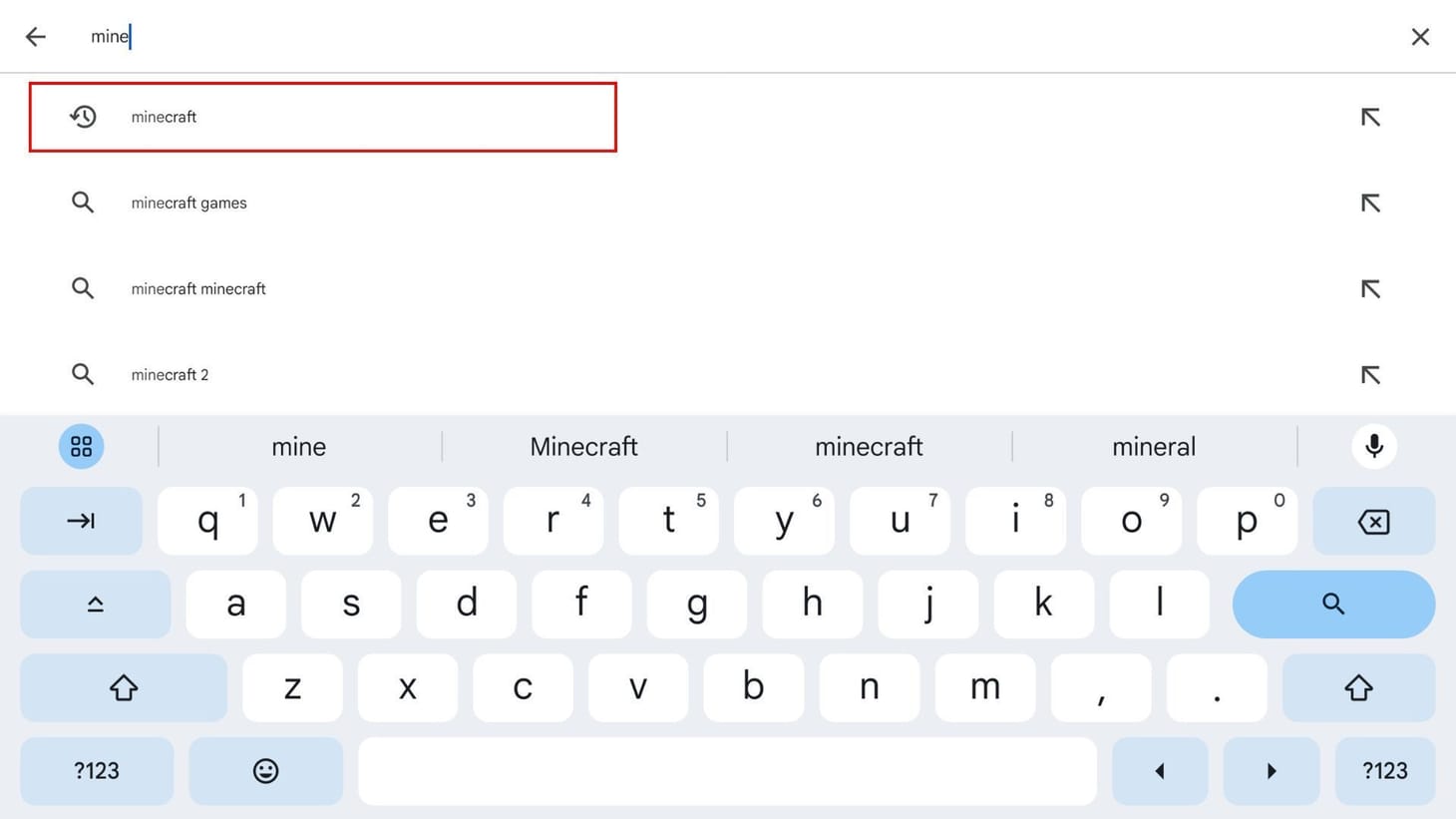
Task: Clear the search text with X icon
Action: [1420, 37]
